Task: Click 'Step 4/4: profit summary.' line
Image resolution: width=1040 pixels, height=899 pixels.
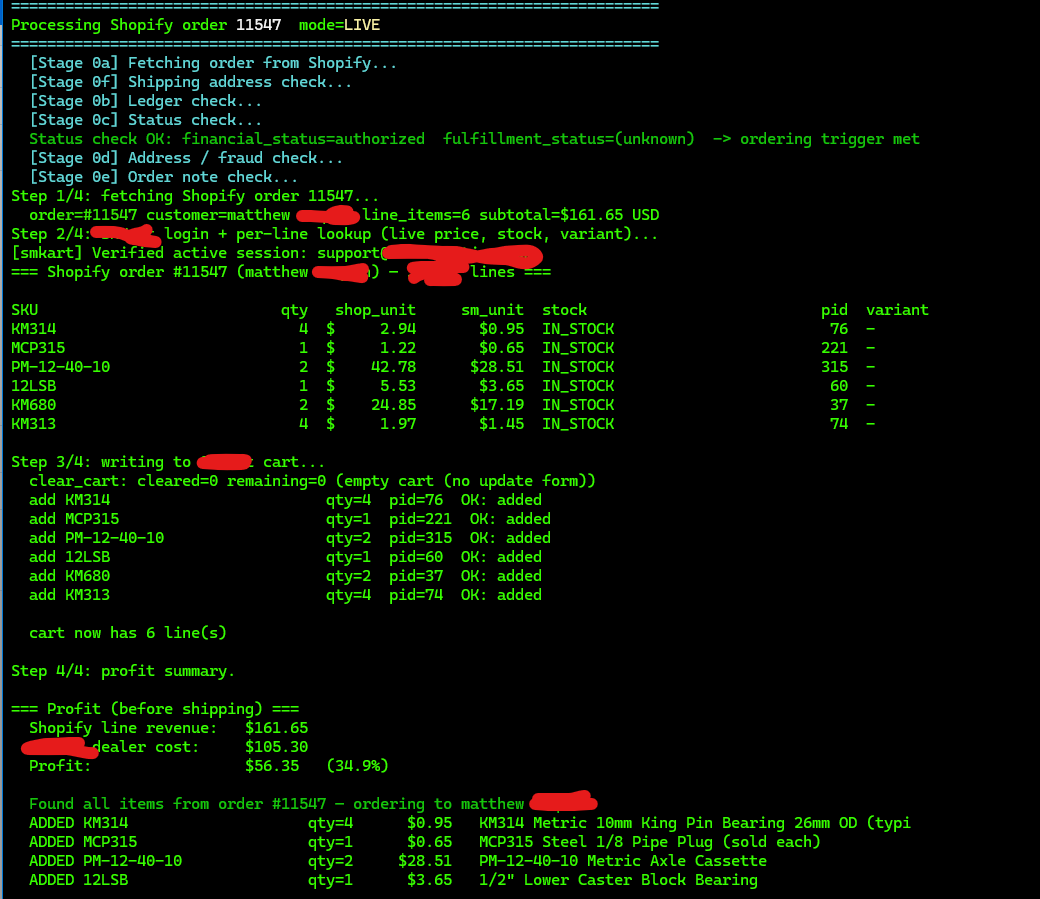Action: pyautogui.click(x=123, y=671)
